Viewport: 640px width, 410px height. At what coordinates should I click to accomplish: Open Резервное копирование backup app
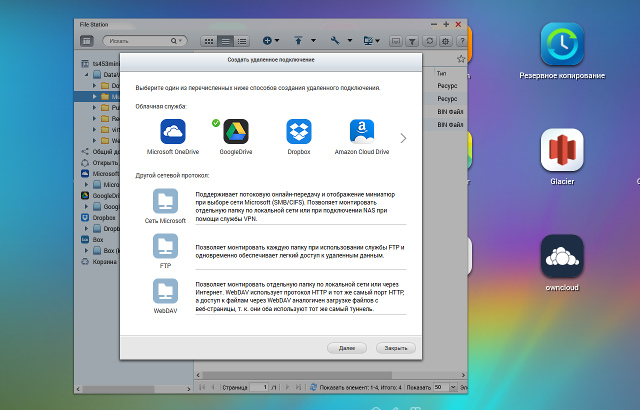tap(562, 44)
